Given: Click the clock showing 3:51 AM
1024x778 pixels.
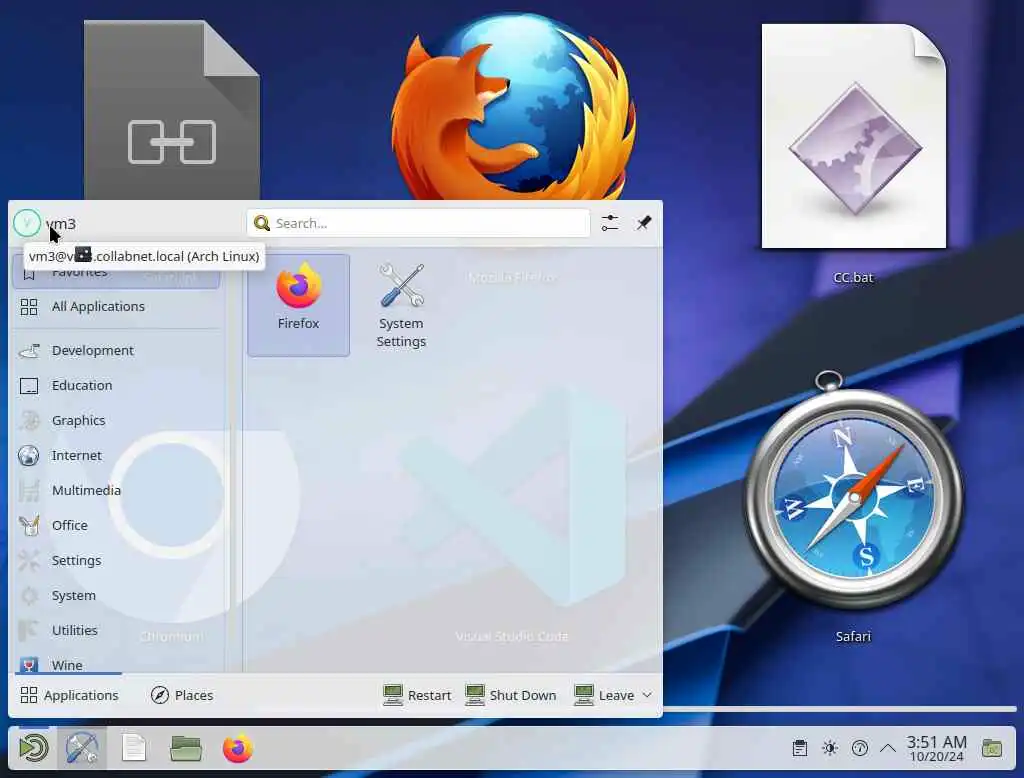Looking at the screenshot, I should click(936, 749).
